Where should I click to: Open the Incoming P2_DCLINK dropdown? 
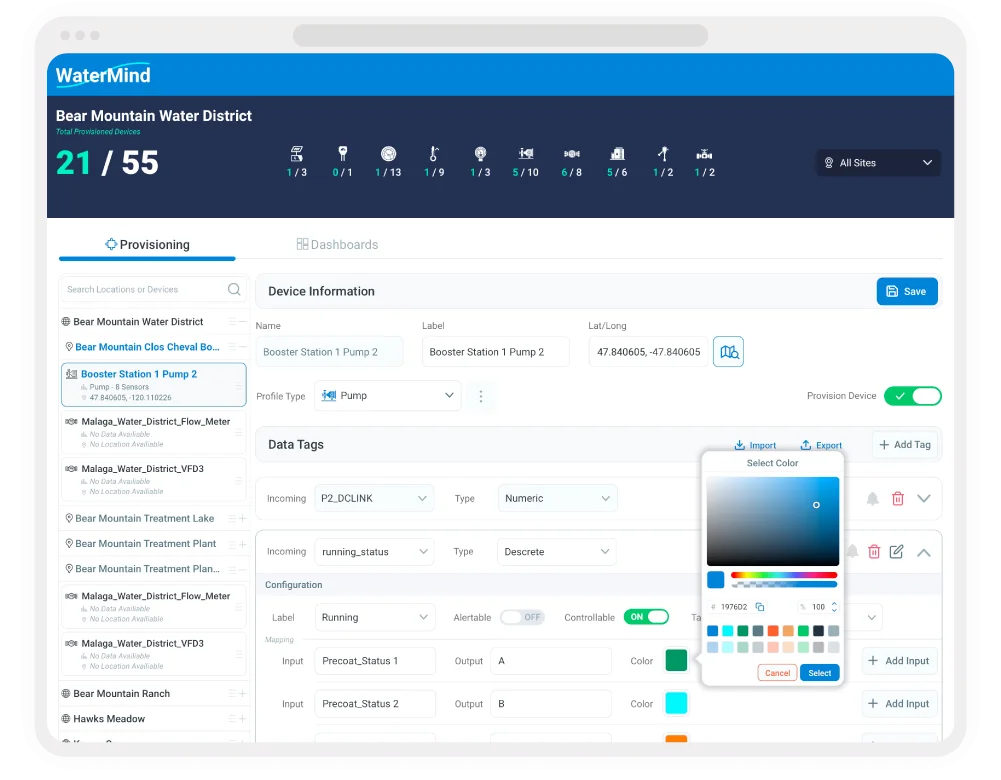tap(374, 499)
